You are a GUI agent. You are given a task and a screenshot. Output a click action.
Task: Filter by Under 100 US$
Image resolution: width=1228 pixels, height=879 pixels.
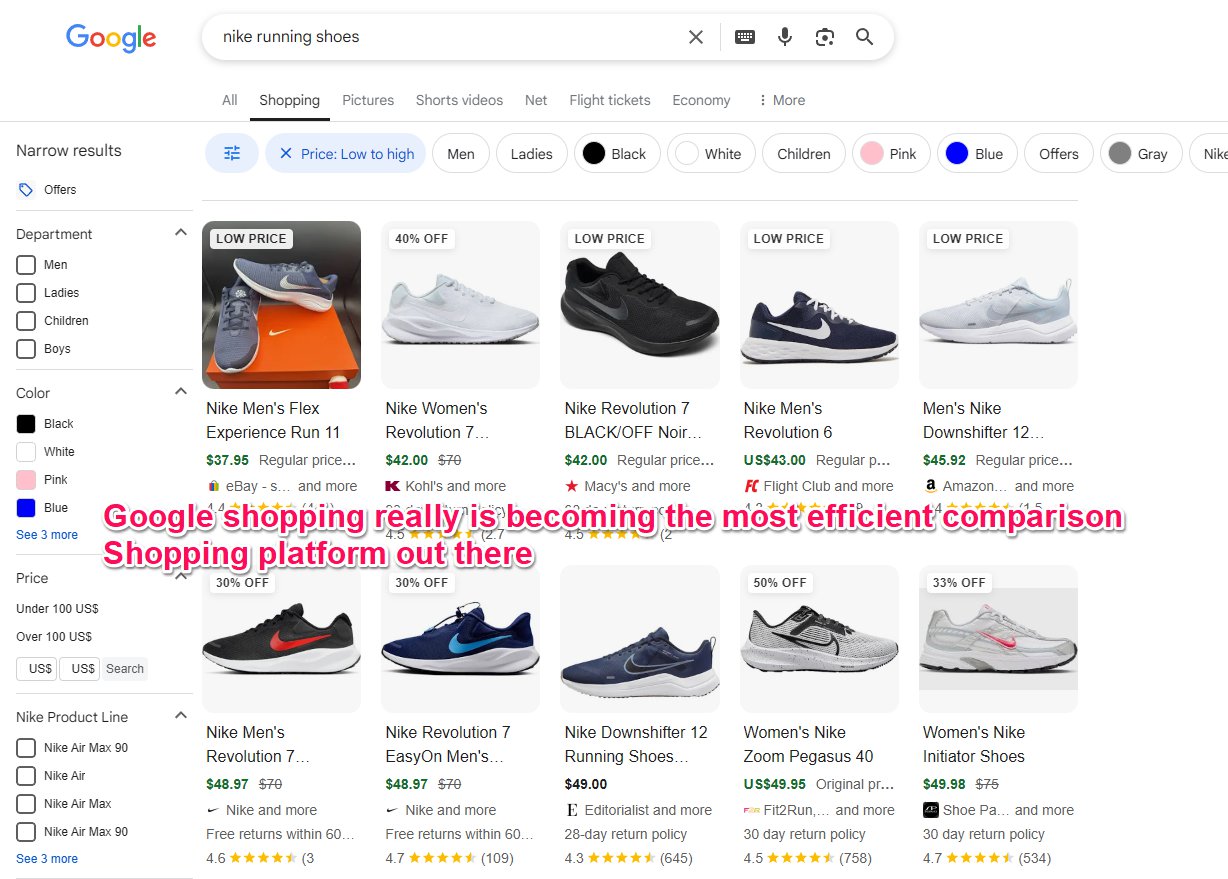click(57, 609)
